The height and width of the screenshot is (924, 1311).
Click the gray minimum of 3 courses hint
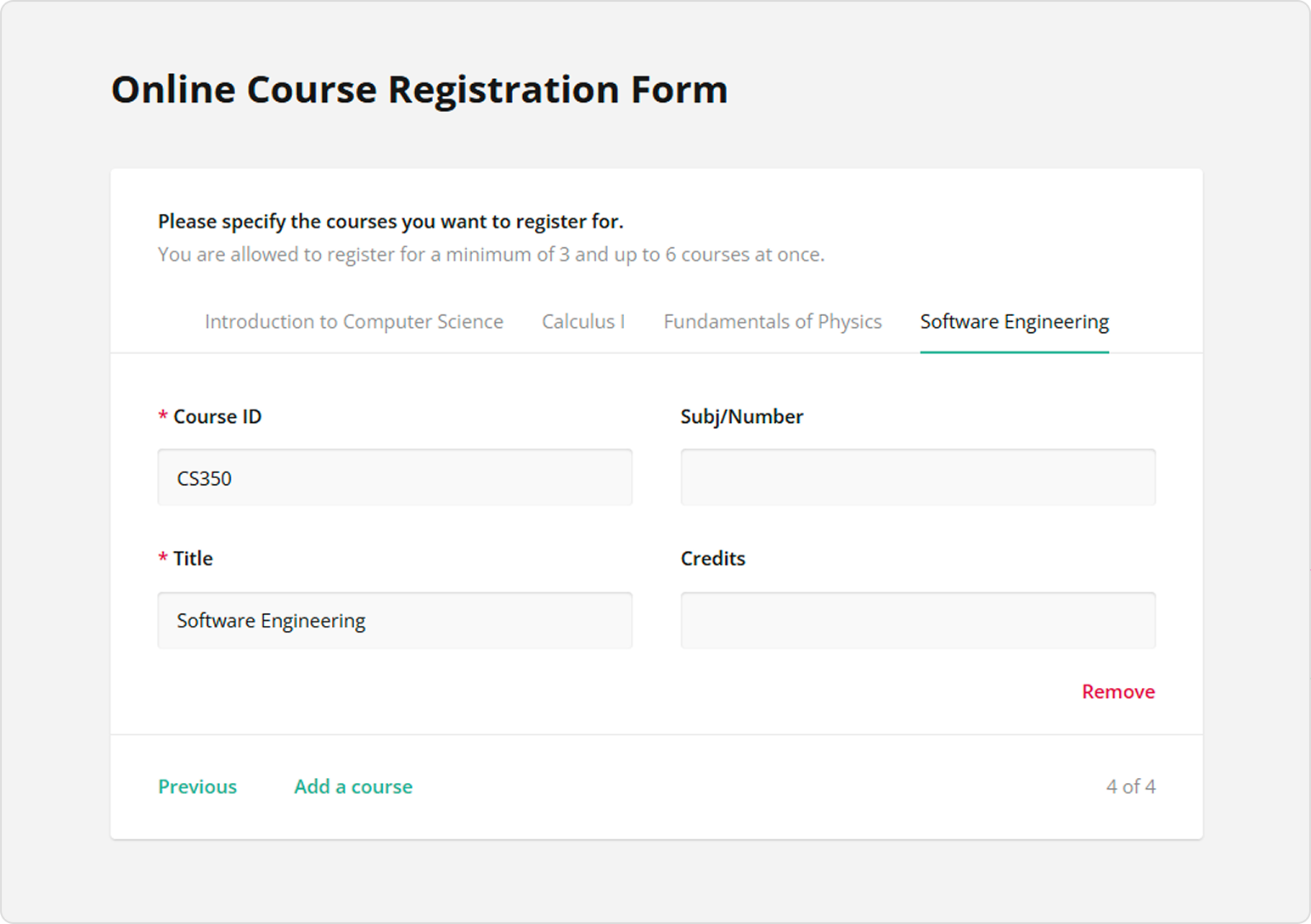point(491,255)
